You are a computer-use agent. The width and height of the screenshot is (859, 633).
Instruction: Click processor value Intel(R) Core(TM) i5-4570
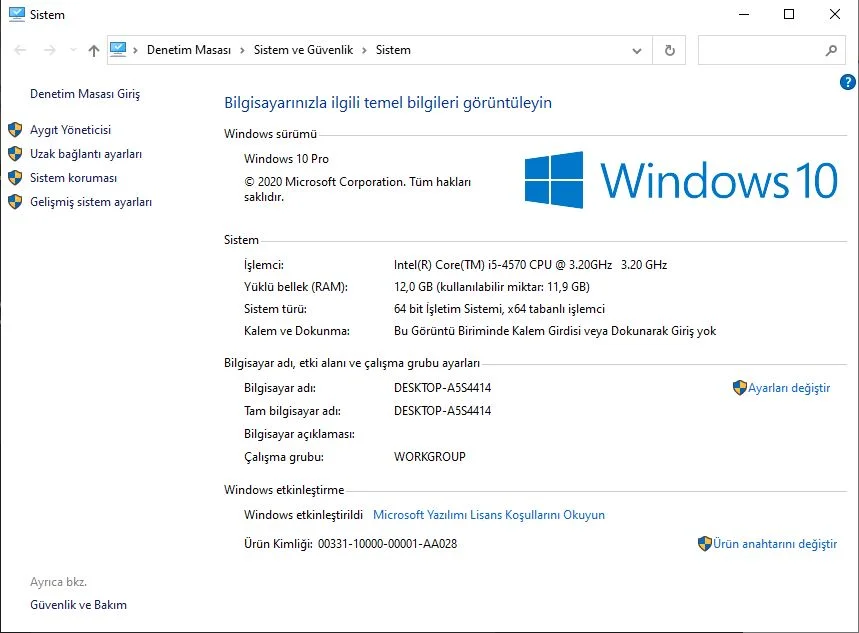coord(530,265)
